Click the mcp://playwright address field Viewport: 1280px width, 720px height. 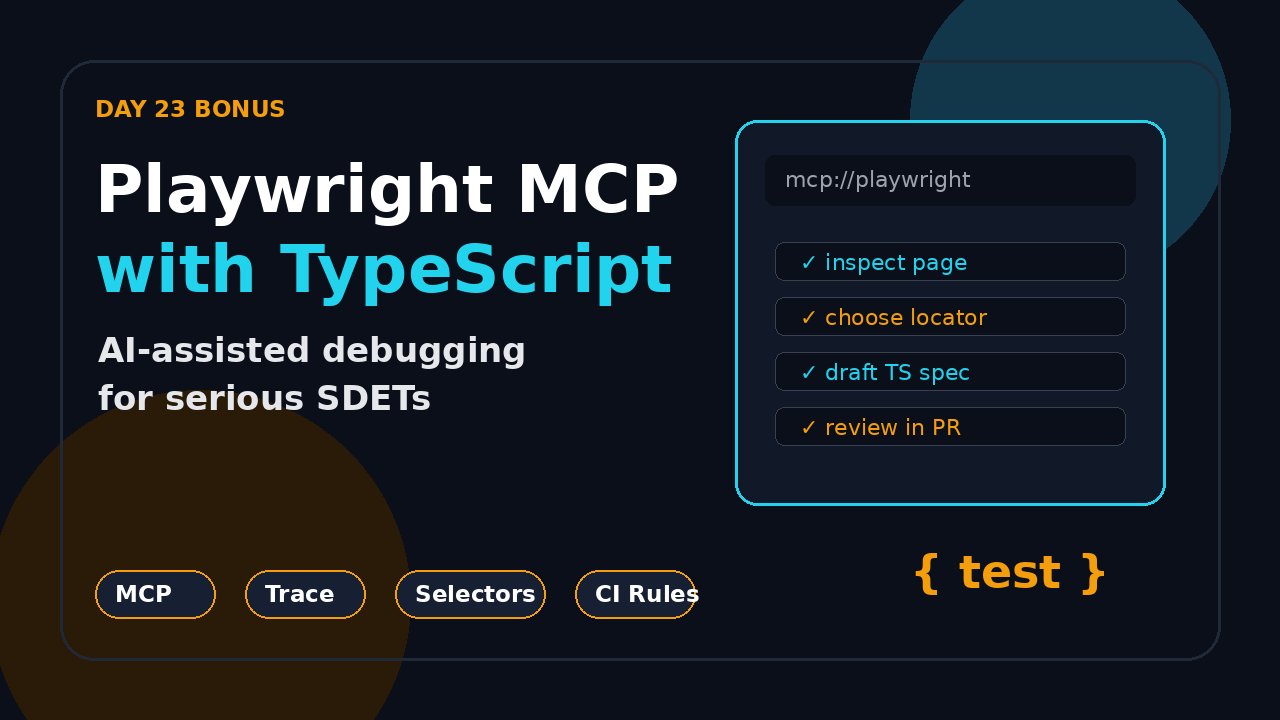coord(950,180)
